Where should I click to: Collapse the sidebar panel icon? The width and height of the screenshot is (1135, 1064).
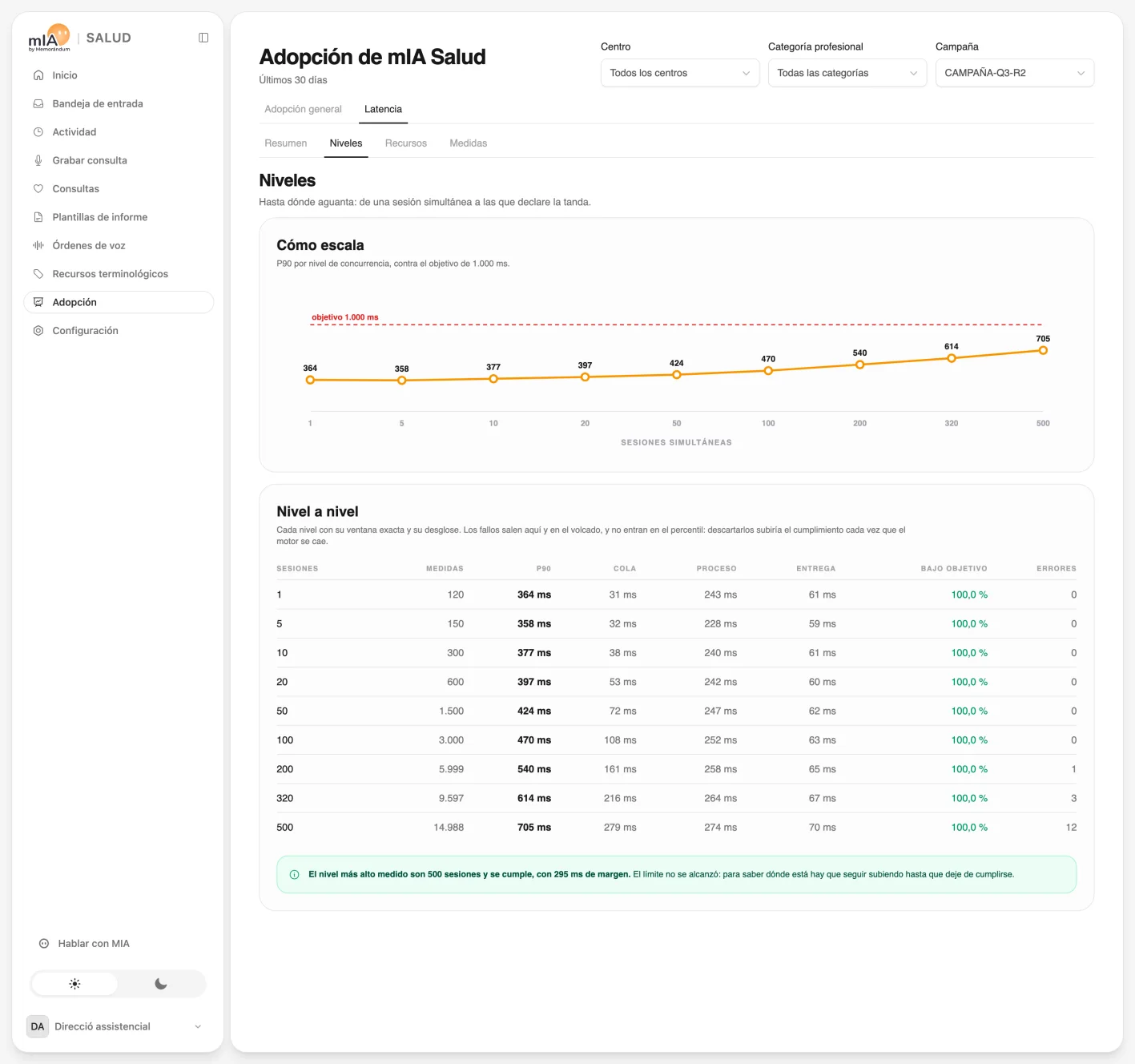(x=203, y=38)
